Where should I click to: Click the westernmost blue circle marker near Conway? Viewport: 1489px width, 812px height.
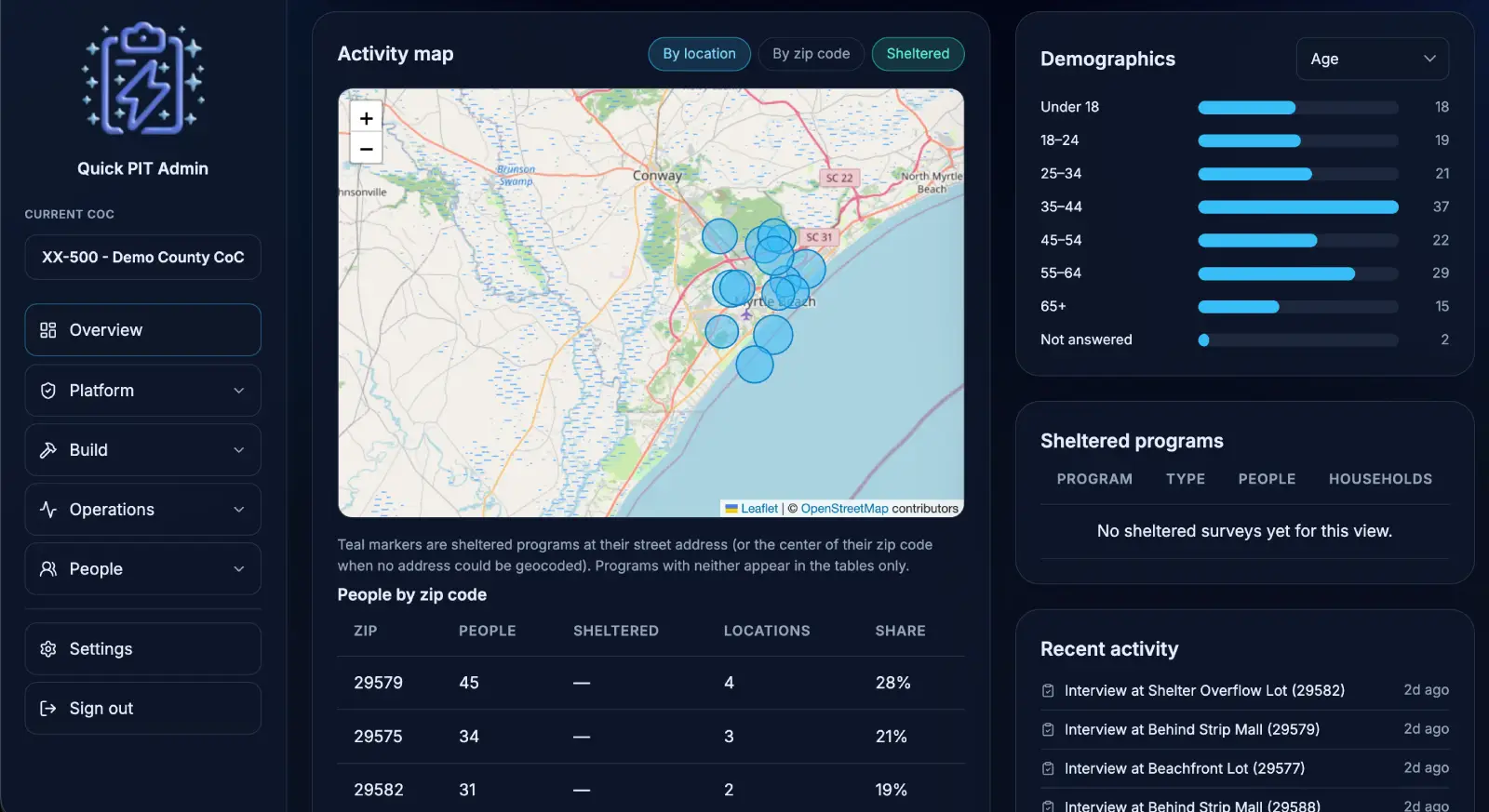coord(719,236)
